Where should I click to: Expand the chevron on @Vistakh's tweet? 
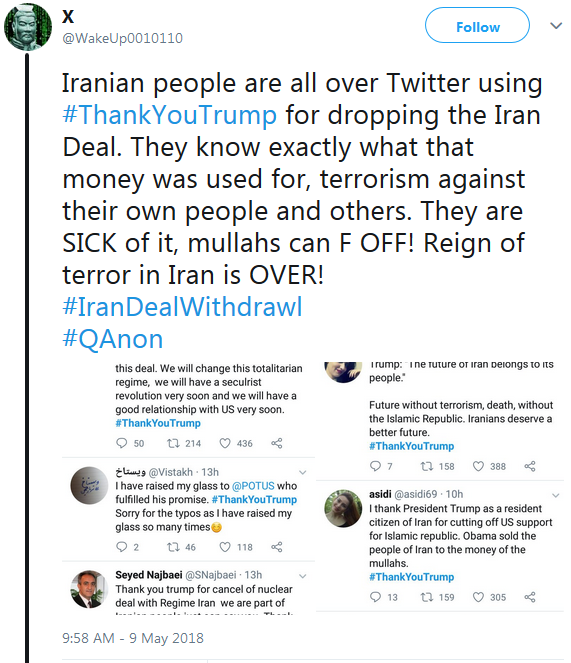(303, 472)
